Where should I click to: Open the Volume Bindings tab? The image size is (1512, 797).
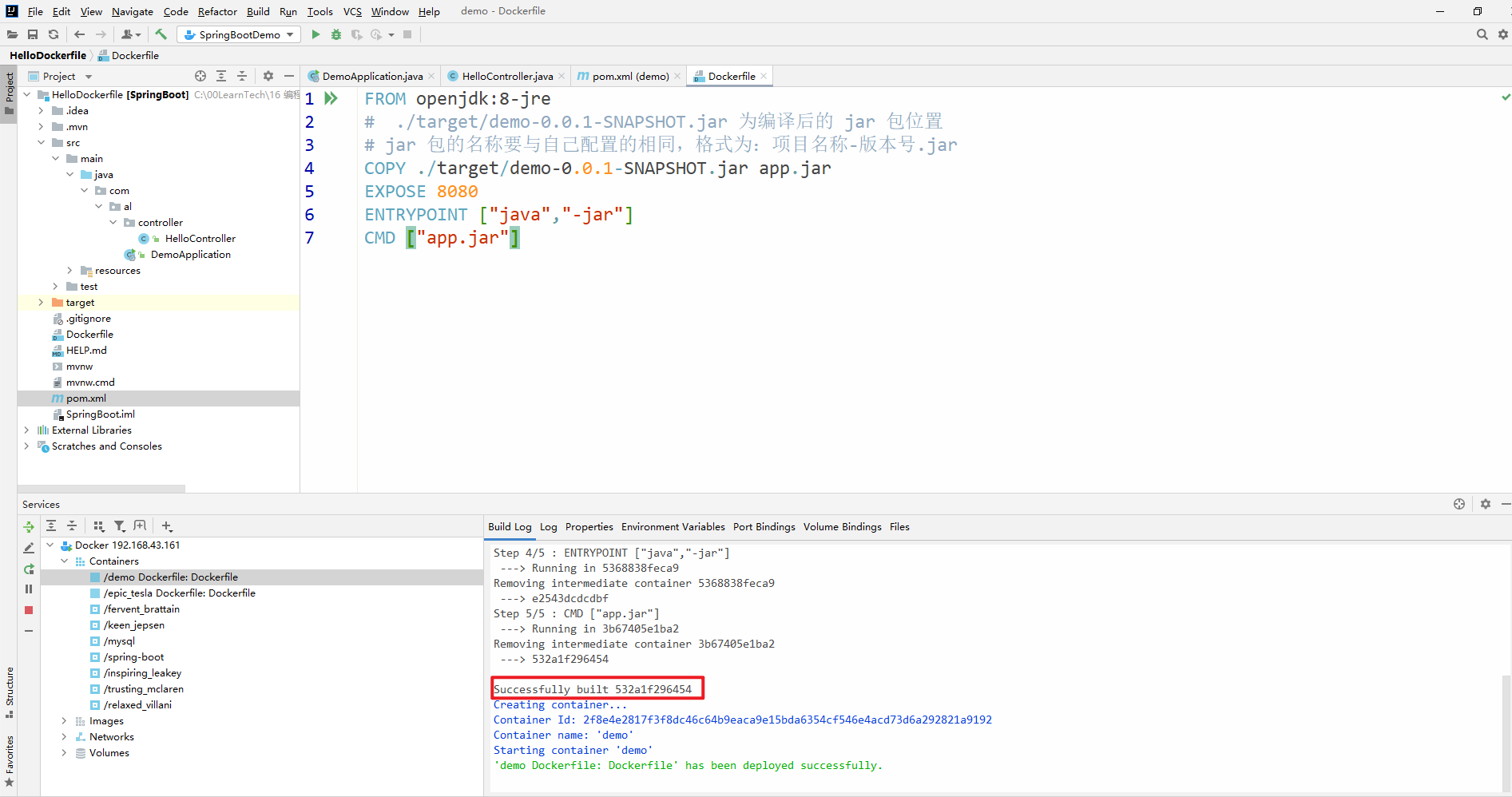pos(843,527)
